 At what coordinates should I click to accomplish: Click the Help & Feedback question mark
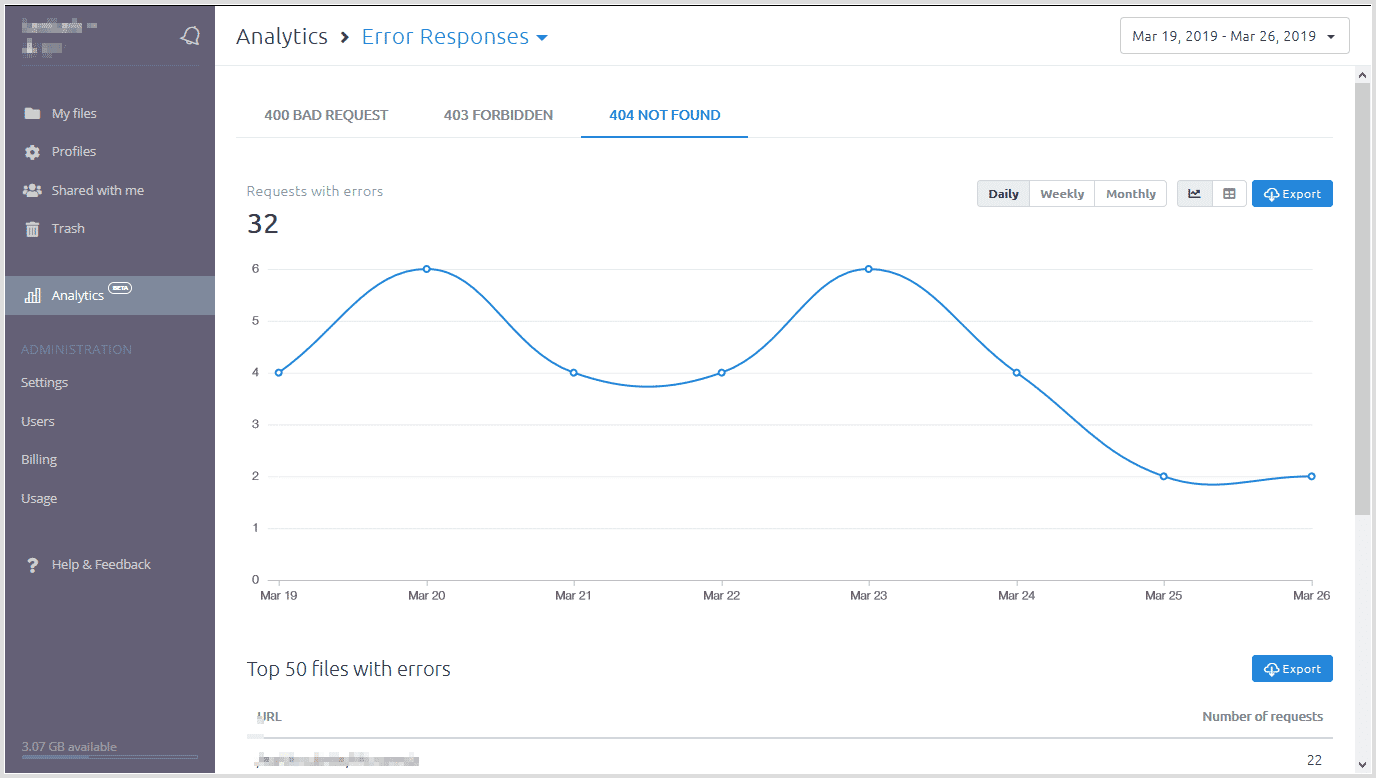[x=33, y=565]
